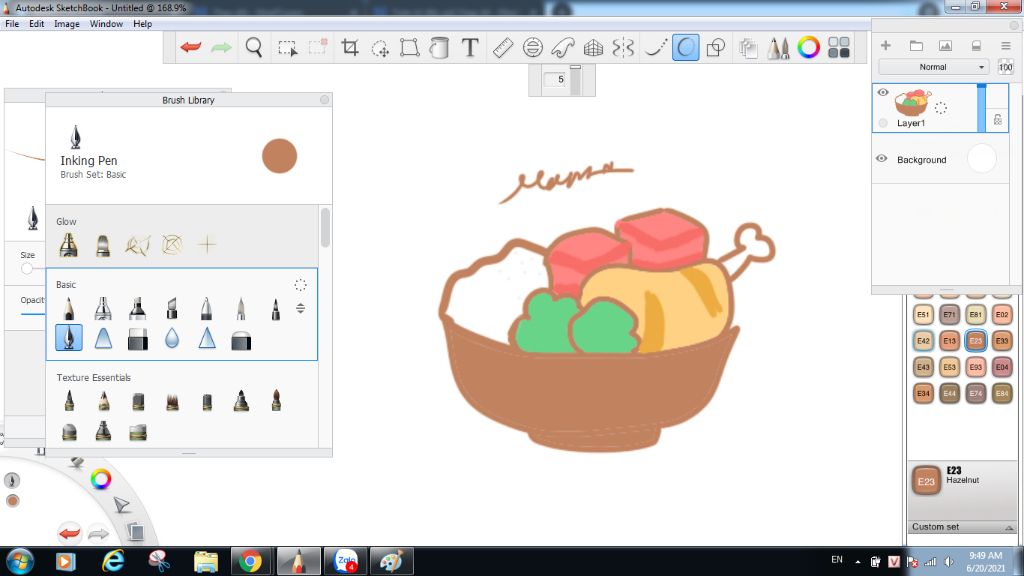Redo with the green arrow in top toolbar
1024x576 pixels.
221,47
